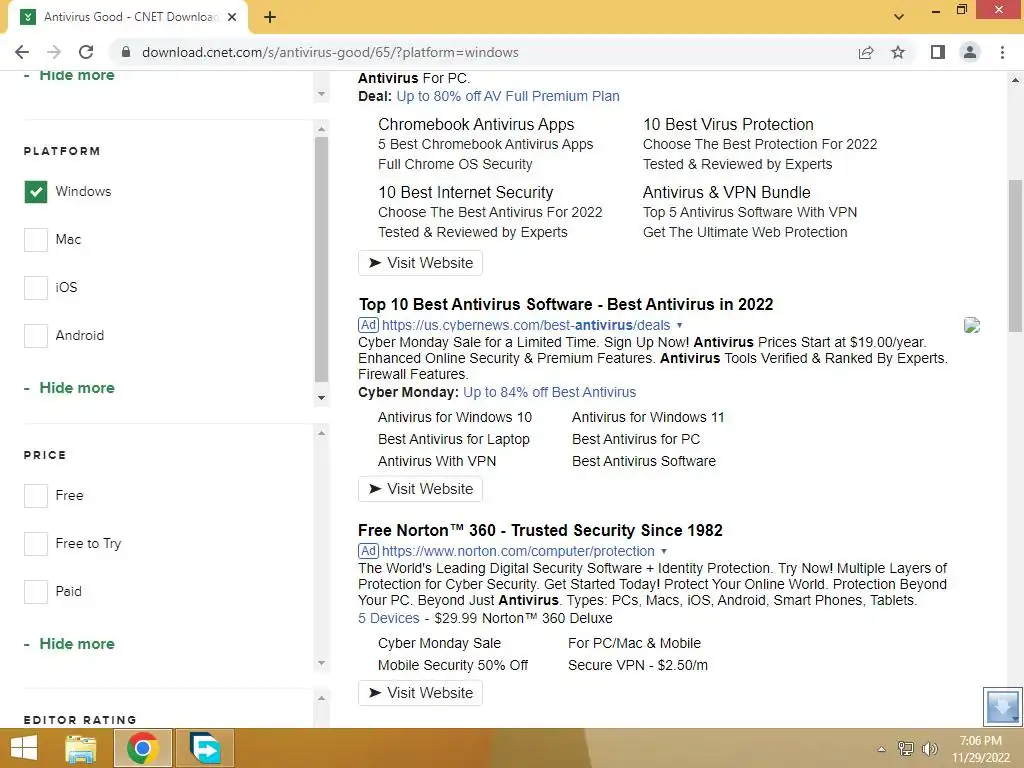Visit Website for the first antivirus ad
This screenshot has width=1024, height=768.
tap(421, 263)
